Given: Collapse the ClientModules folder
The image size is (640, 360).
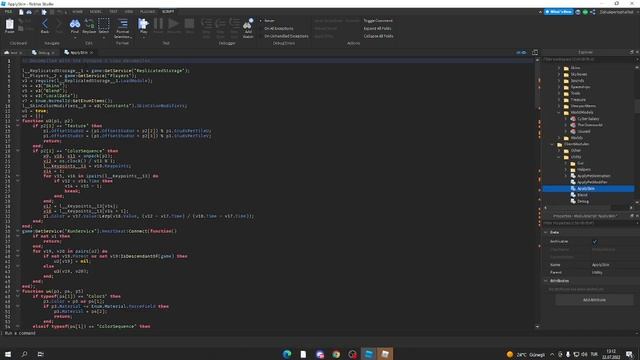Looking at the screenshot, I should coord(553,144).
